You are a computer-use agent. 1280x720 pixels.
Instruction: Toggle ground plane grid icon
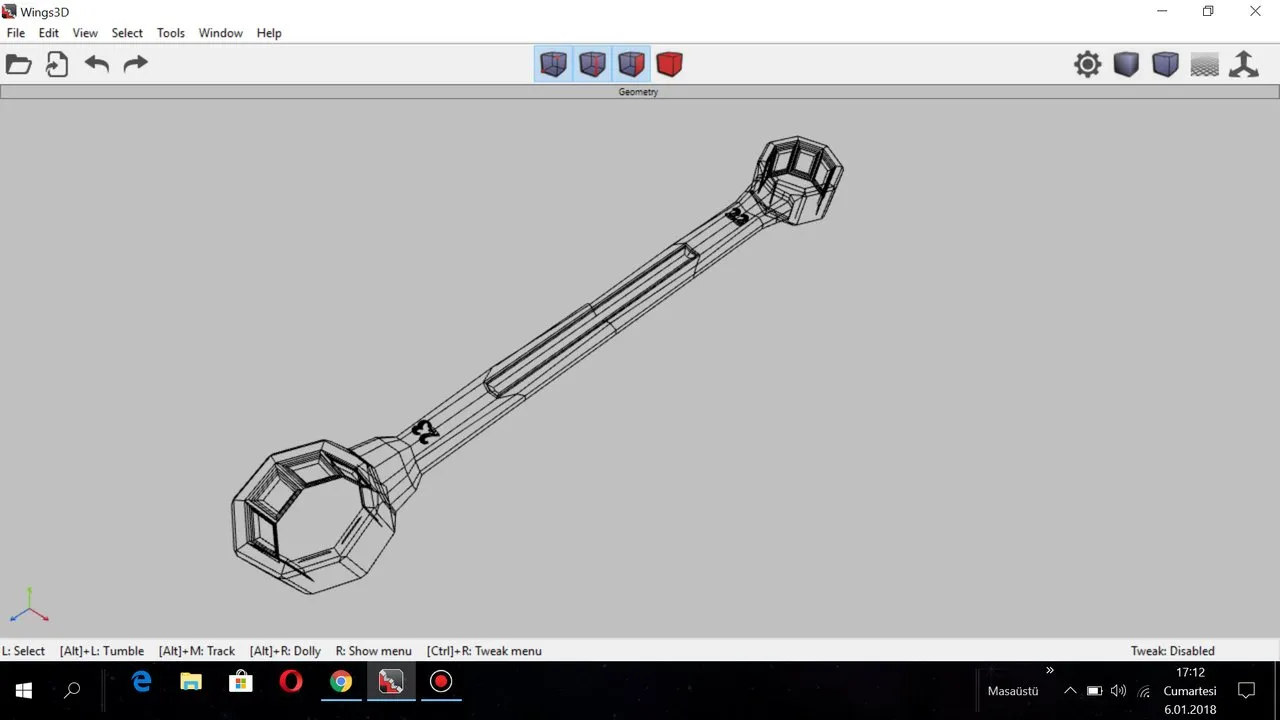[1205, 65]
